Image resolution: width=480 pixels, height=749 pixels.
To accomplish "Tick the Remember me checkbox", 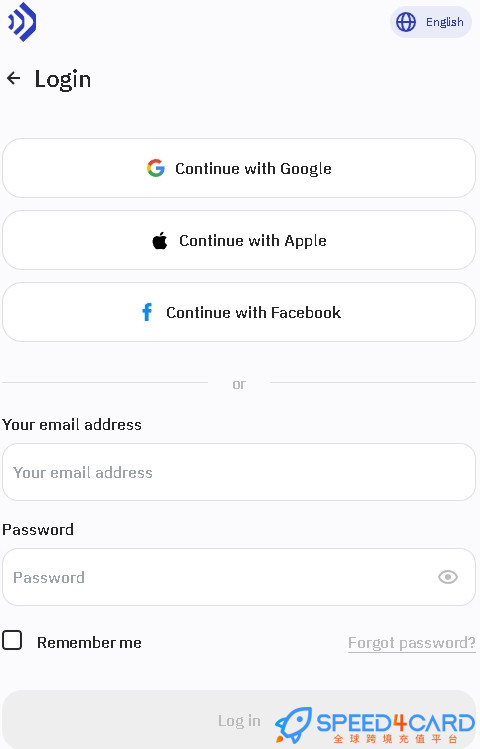I will click(12, 640).
